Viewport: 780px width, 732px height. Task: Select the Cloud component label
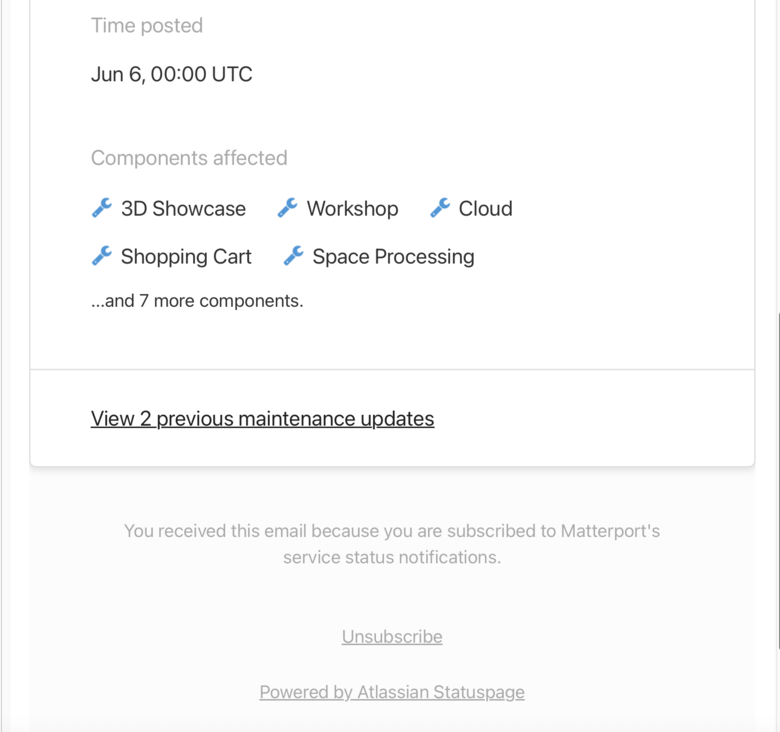(485, 208)
